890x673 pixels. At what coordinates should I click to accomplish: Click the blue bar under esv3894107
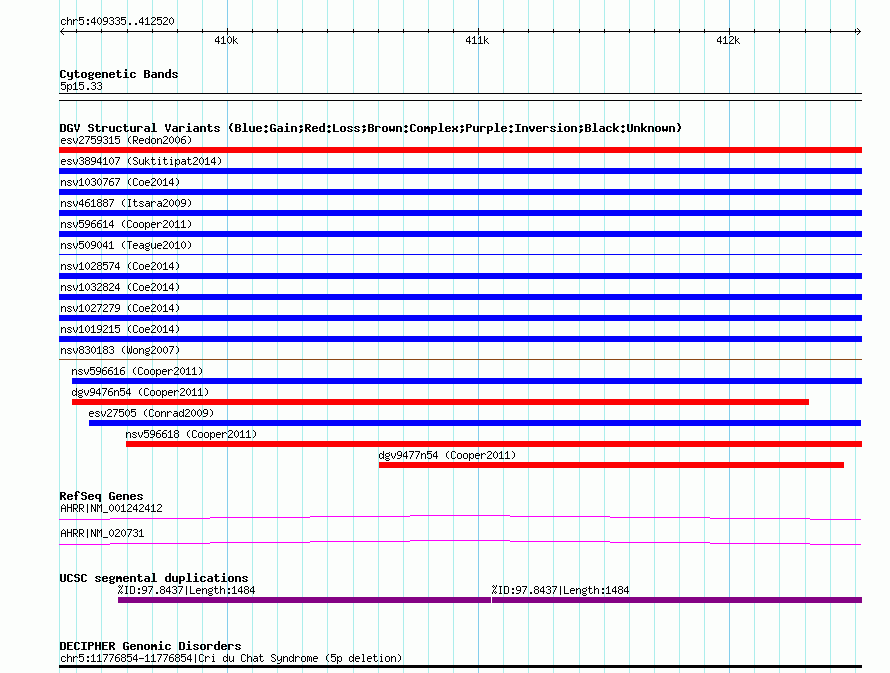460,171
